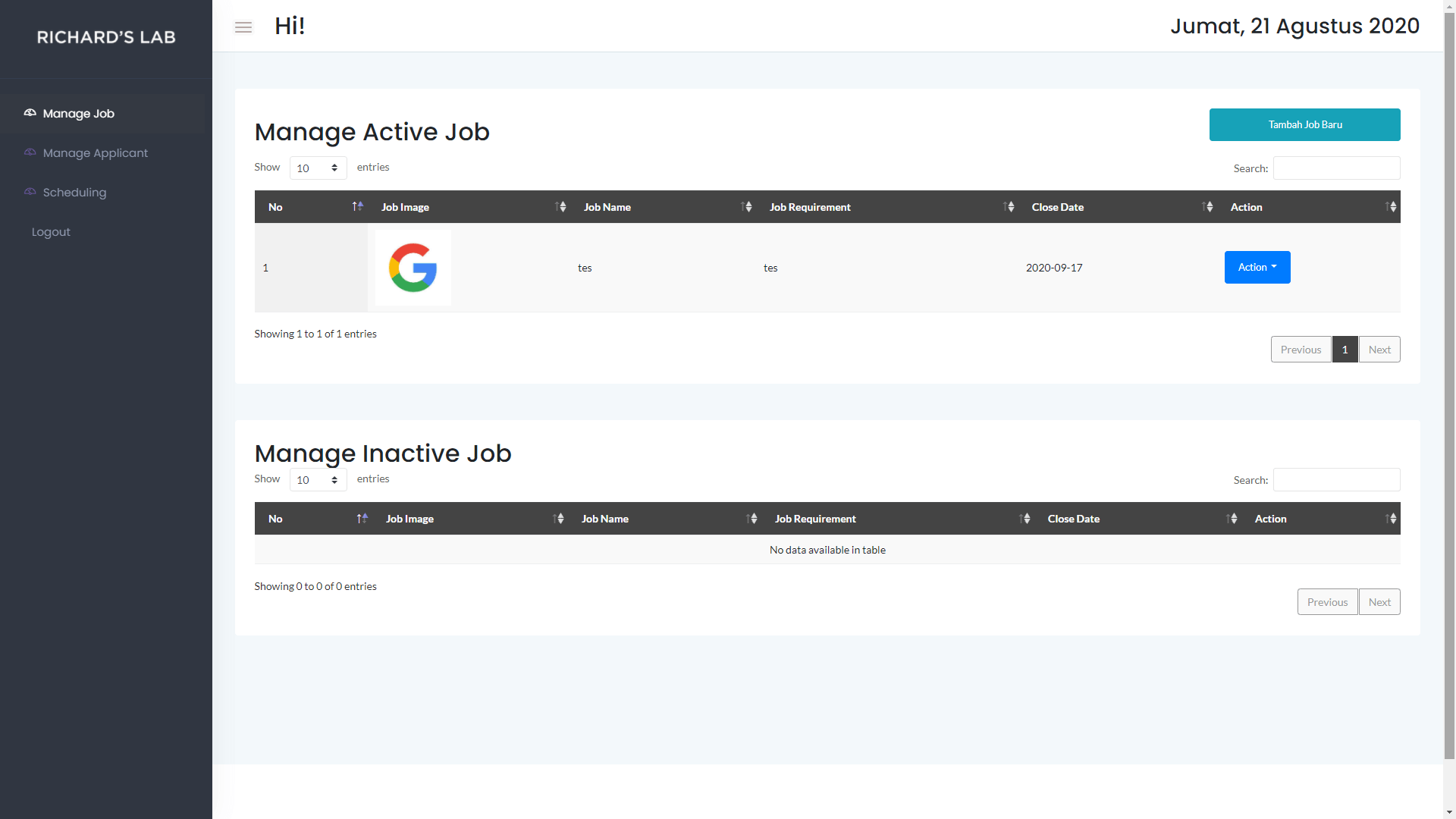The image size is (1456, 819).
Task: Click the Manage Applicant sidebar icon
Action: (x=30, y=152)
